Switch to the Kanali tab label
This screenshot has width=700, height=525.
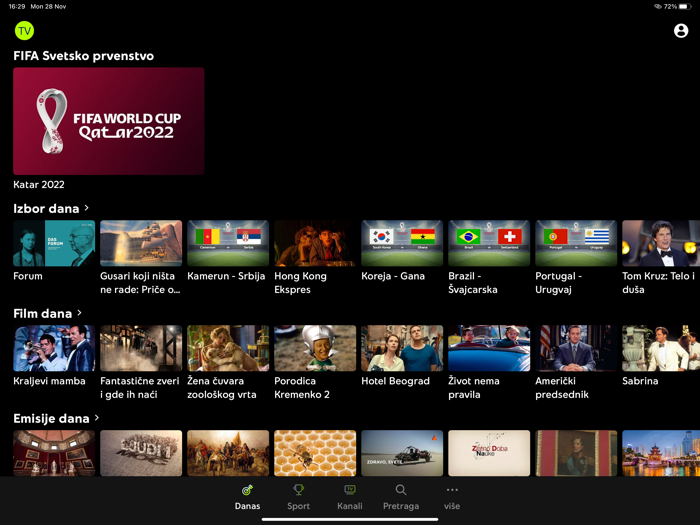350,506
